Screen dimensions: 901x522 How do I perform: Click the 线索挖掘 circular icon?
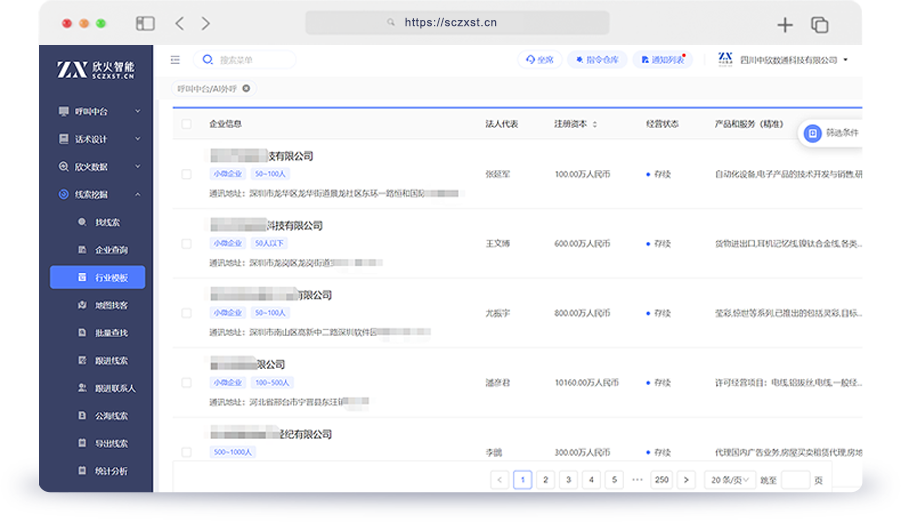(x=63, y=194)
